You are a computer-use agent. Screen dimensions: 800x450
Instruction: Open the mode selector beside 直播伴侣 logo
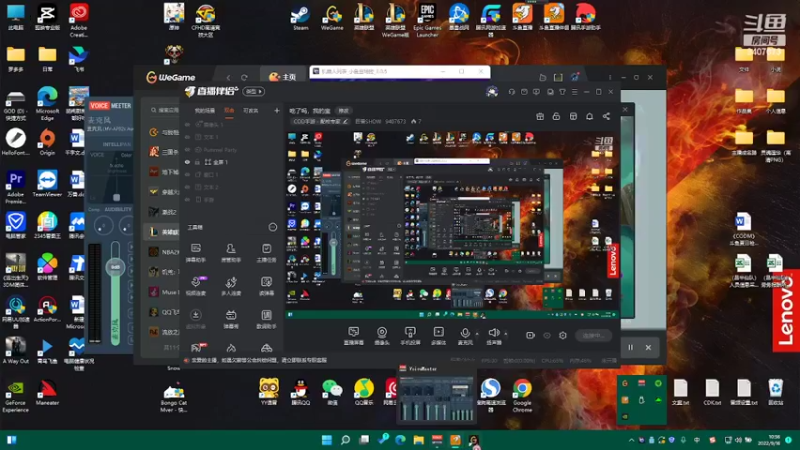[254, 91]
